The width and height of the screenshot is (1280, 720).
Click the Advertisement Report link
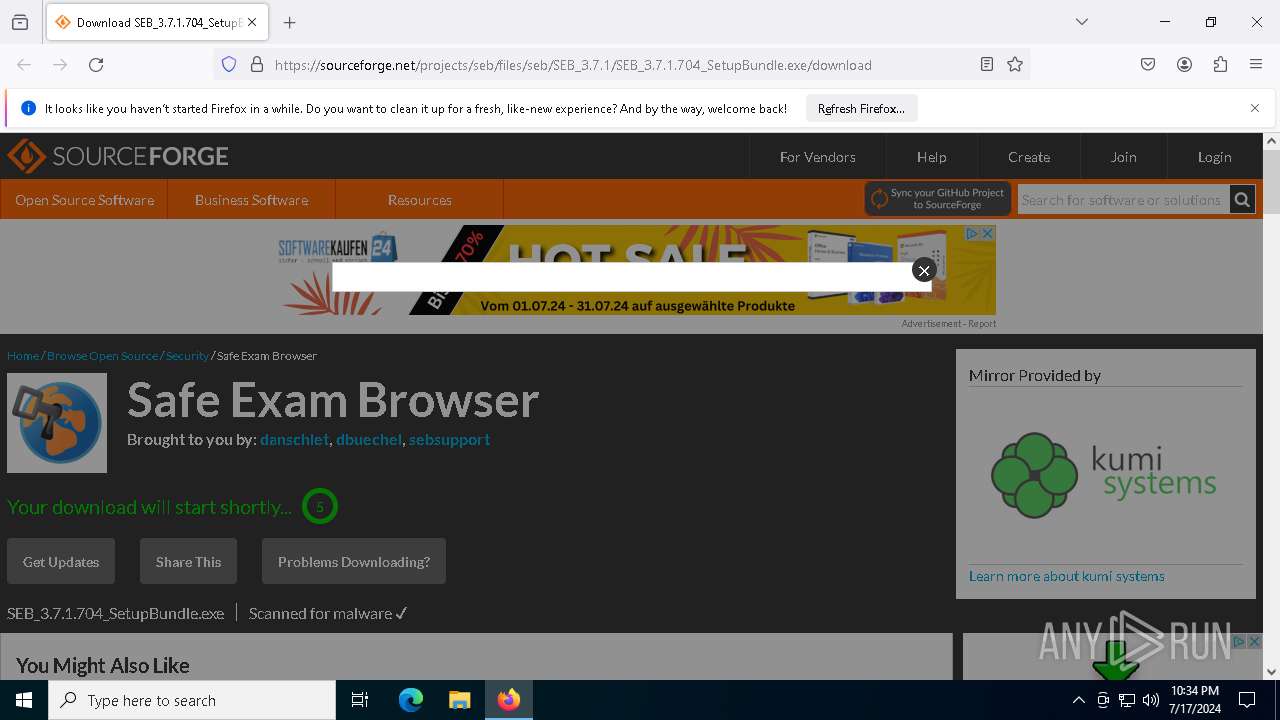pos(948,323)
